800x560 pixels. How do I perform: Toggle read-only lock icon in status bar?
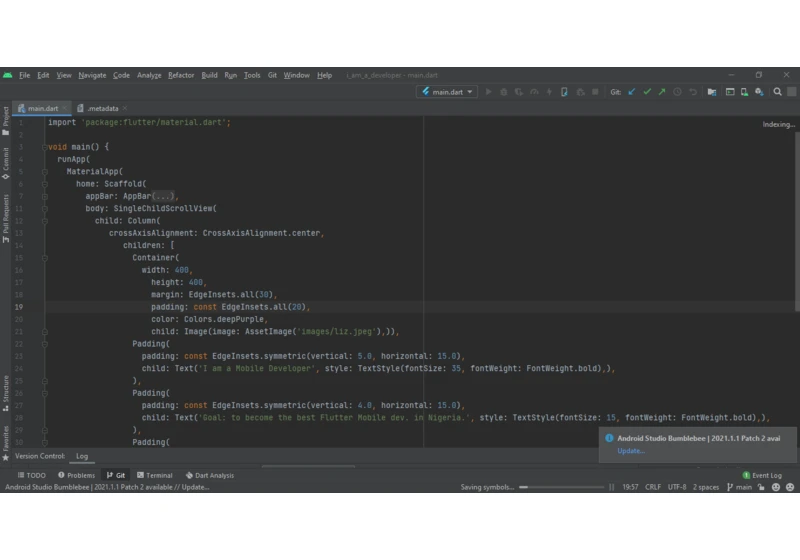tap(761, 487)
